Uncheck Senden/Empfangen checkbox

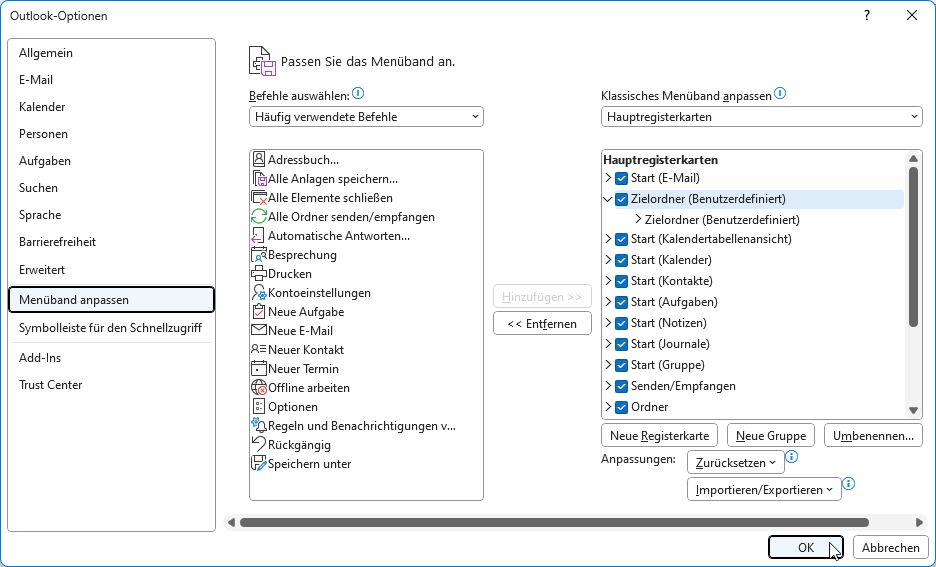point(621,386)
